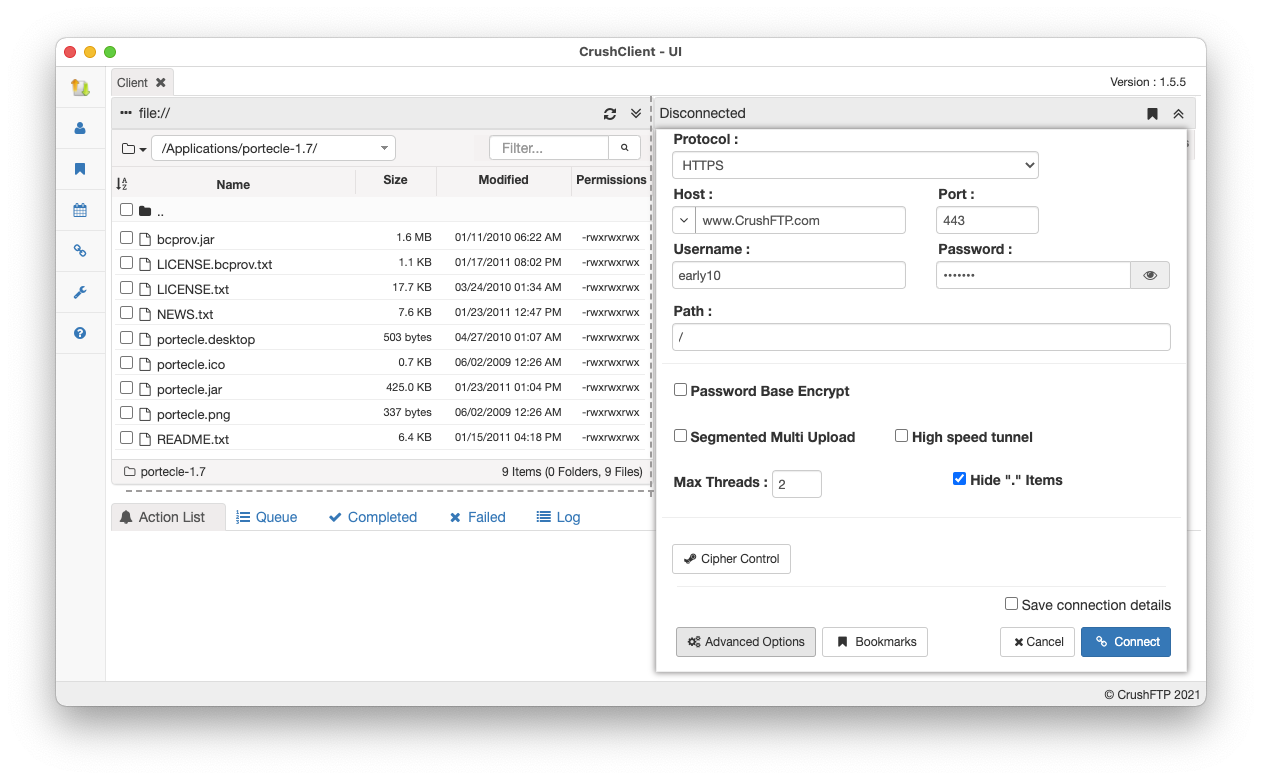
Task: Enable Password Base Encrypt checkbox
Action: (x=680, y=390)
